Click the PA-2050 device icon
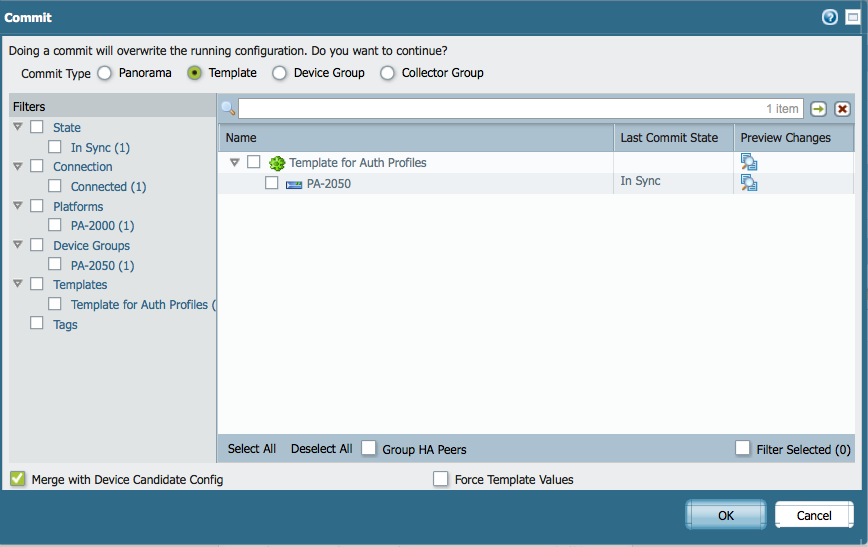This screenshot has height=547, width=868. coord(294,184)
